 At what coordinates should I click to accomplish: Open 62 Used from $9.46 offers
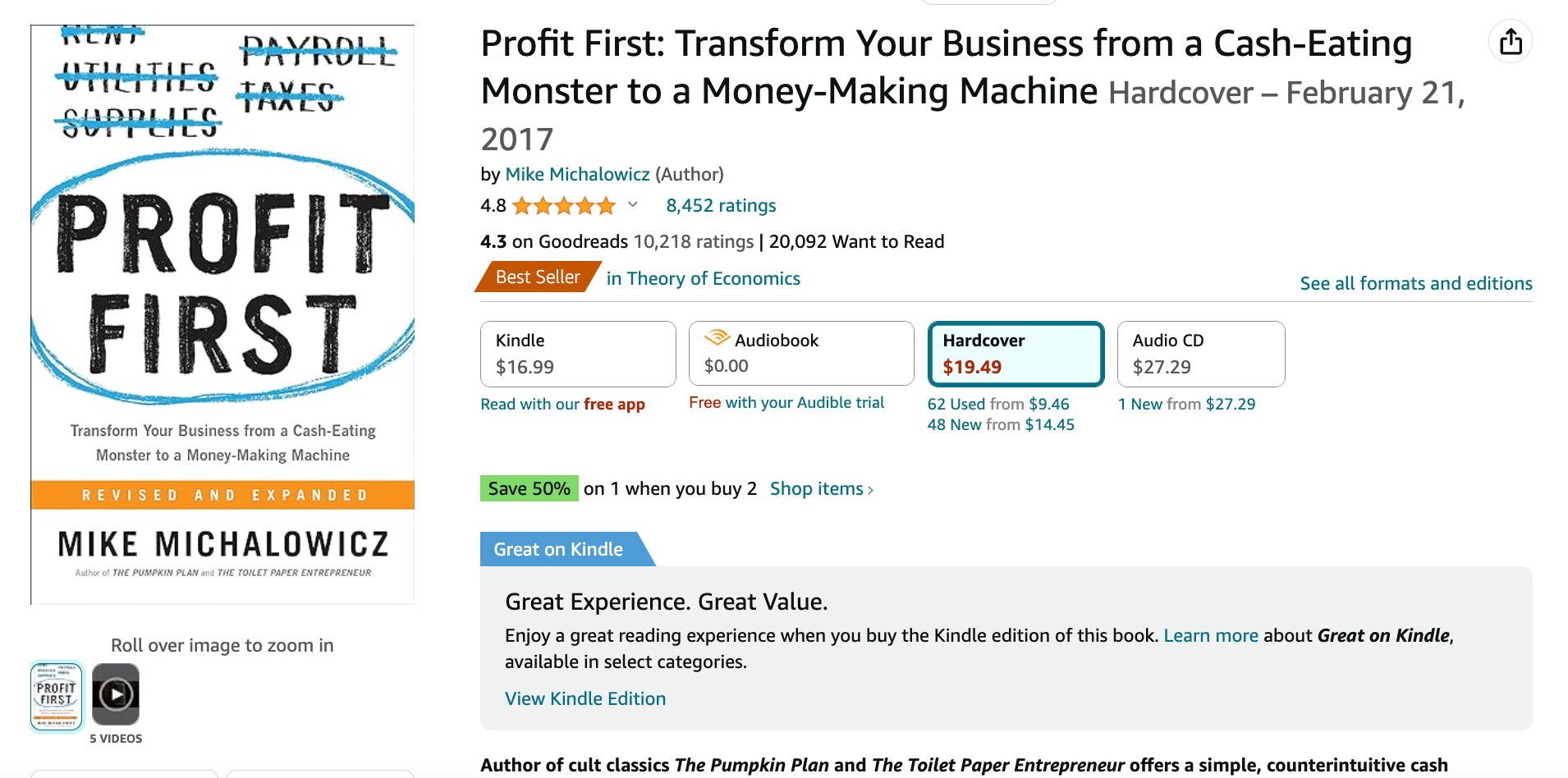[x=998, y=404]
